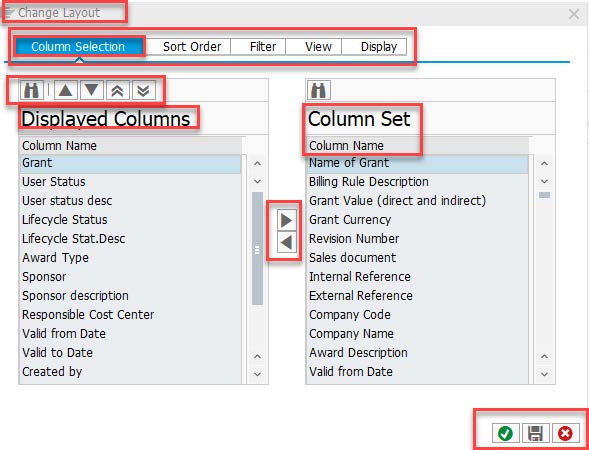This screenshot has height=450, width=589.
Task: Click Column Name header in Displayed Columns
Action: (130, 146)
